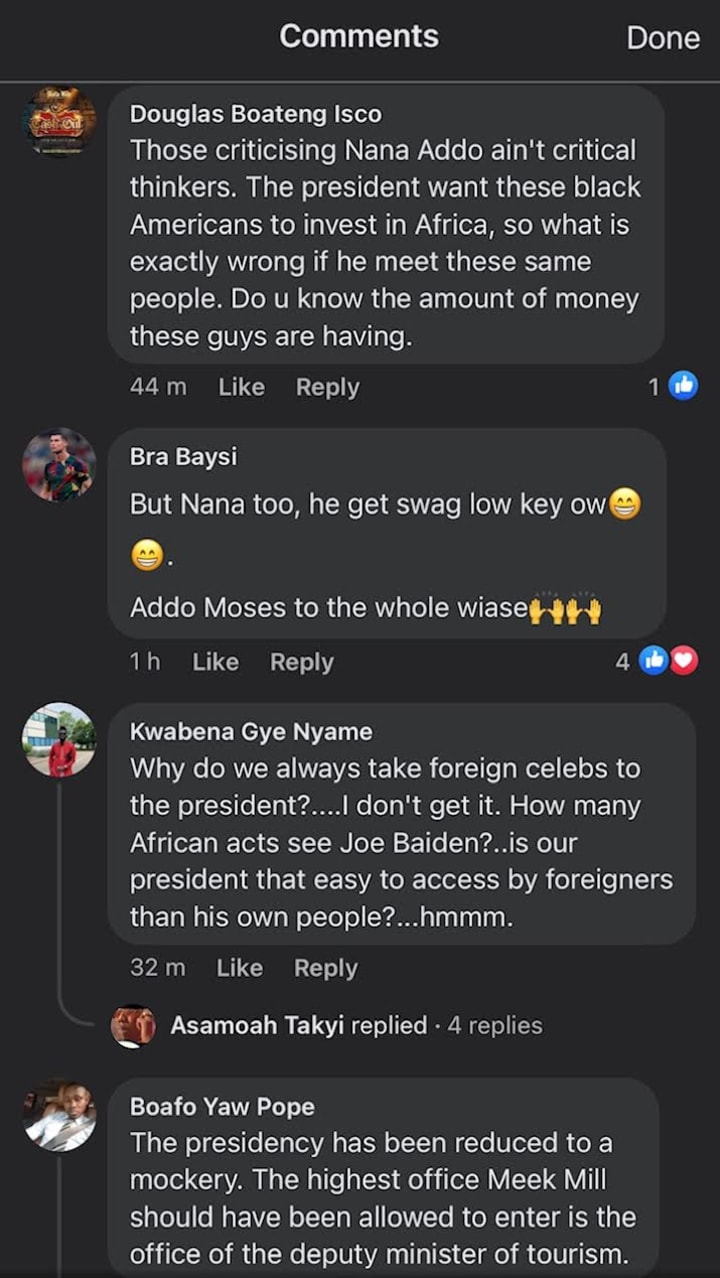Reply to Kwabena Gye Nyame's comment
720x1278 pixels.
click(x=325, y=968)
